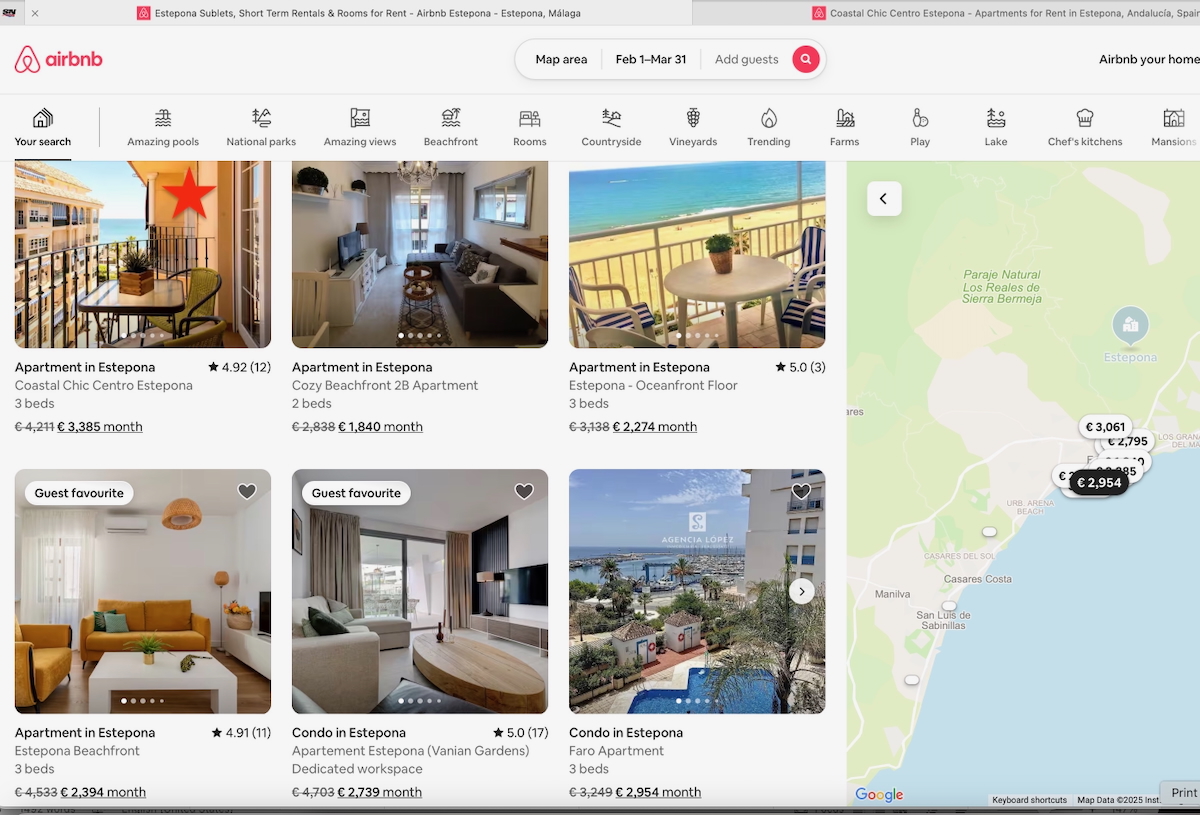Click the €3,061 price marker on map
The image size is (1200, 815).
(x=1105, y=427)
